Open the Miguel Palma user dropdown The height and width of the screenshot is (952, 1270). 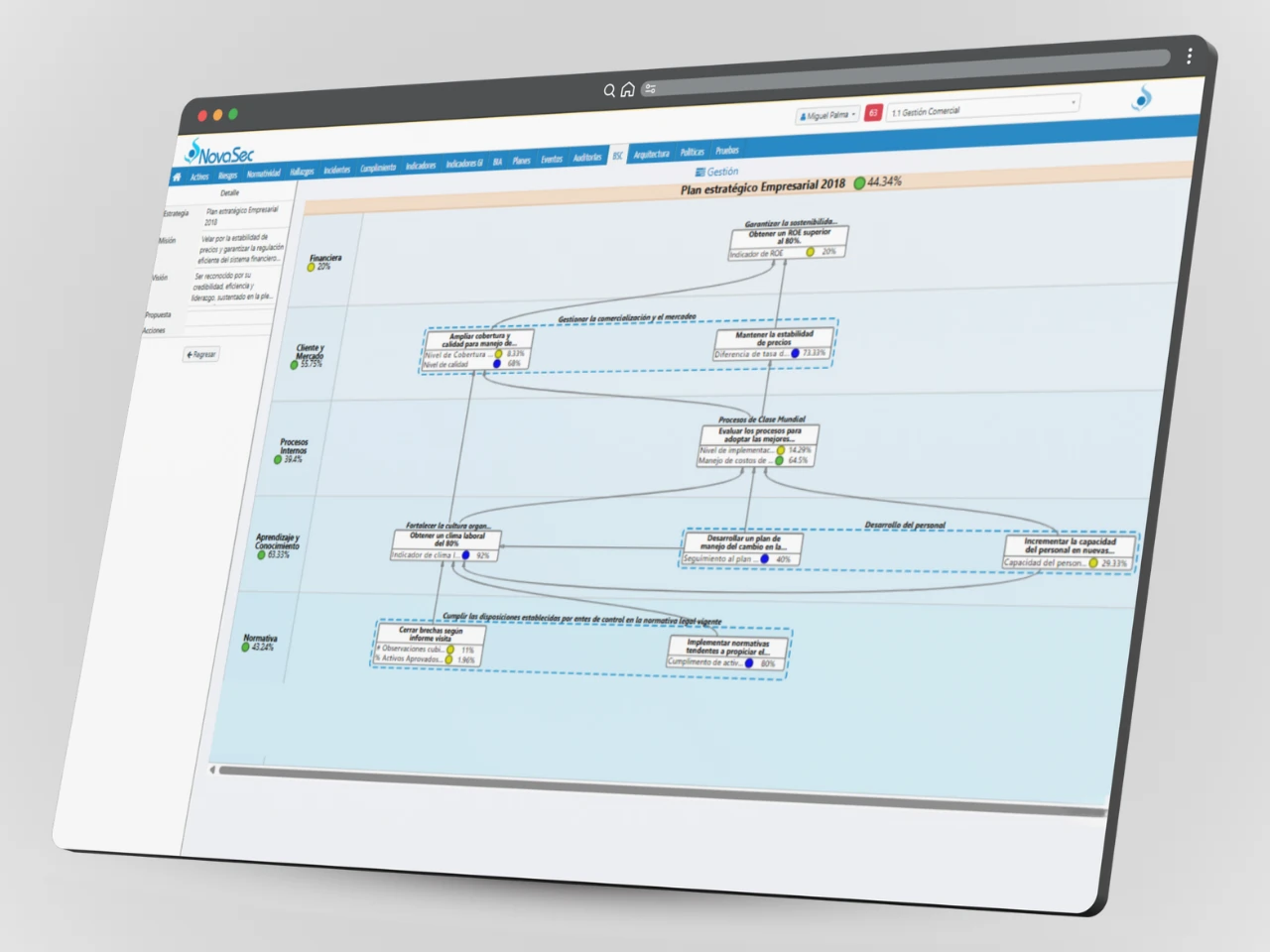pos(827,115)
